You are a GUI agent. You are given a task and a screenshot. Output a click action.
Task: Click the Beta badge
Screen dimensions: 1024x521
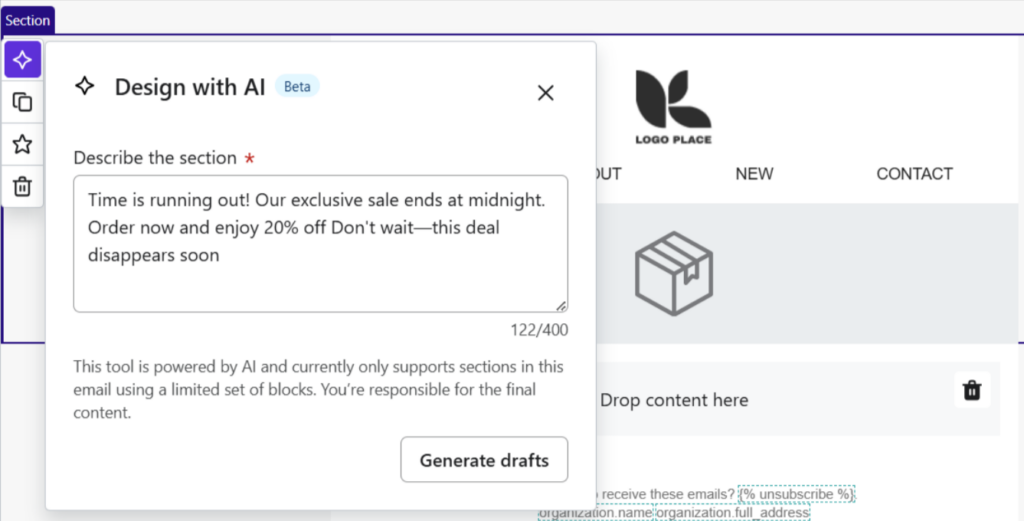pyautogui.click(x=297, y=86)
